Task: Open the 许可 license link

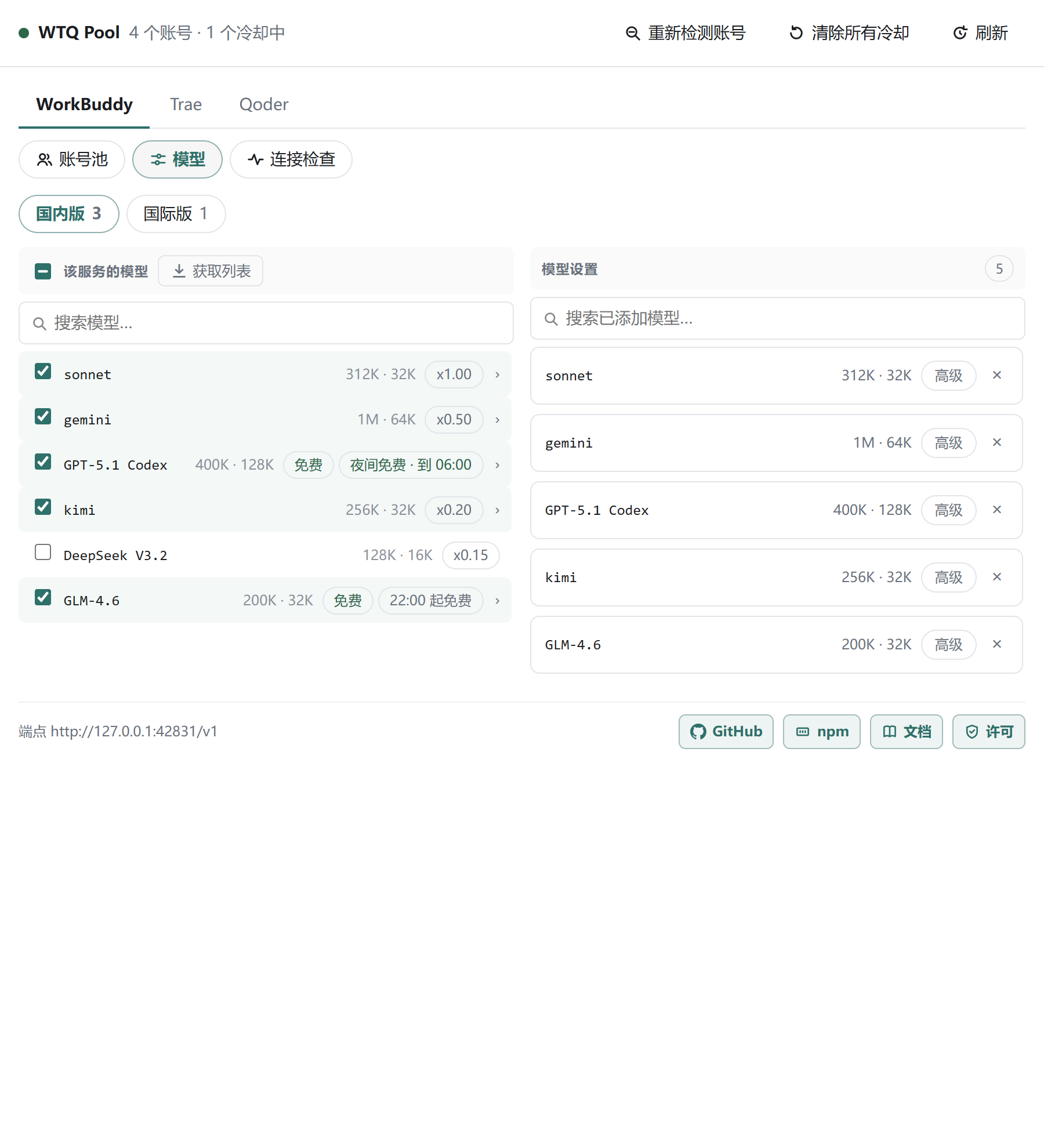Action: point(989,732)
